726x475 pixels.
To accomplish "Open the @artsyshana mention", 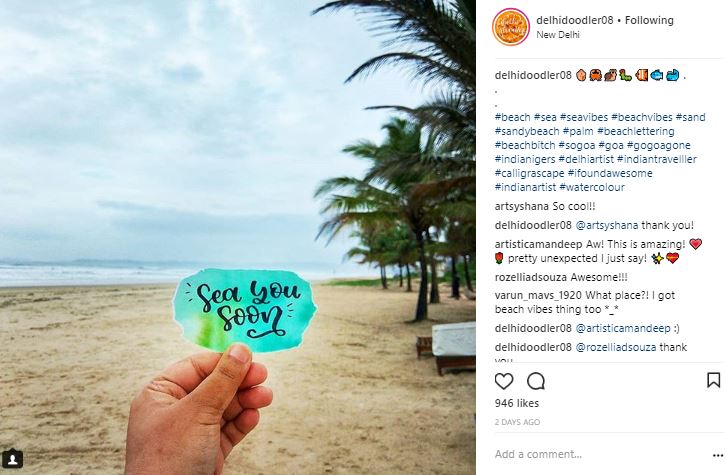I will point(607,225).
